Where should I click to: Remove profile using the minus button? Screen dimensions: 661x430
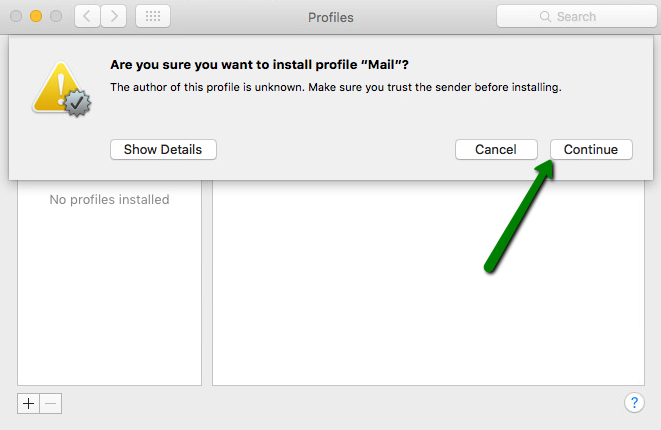(x=51, y=403)
